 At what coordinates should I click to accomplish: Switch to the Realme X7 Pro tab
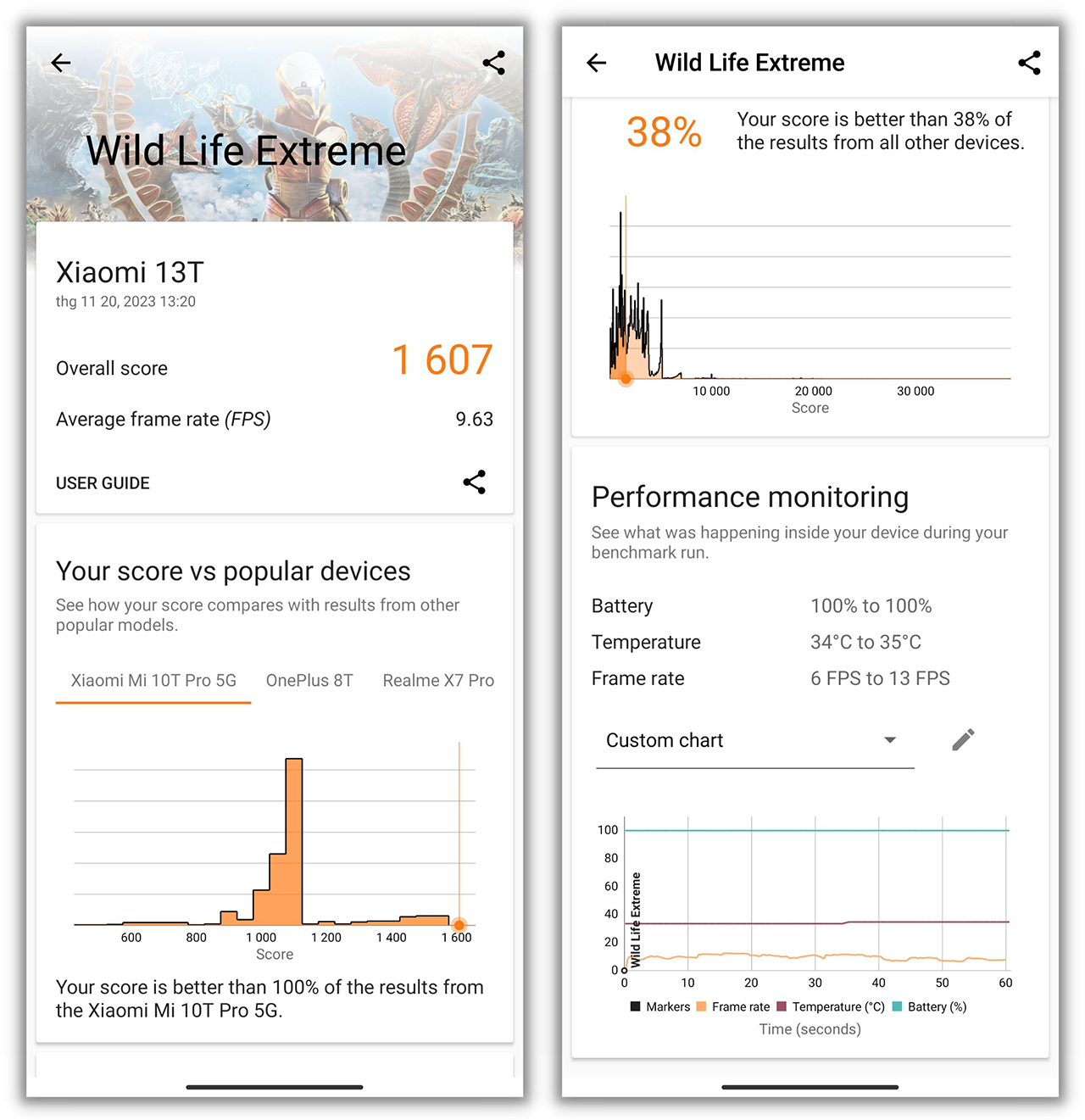tap(438, 681)
